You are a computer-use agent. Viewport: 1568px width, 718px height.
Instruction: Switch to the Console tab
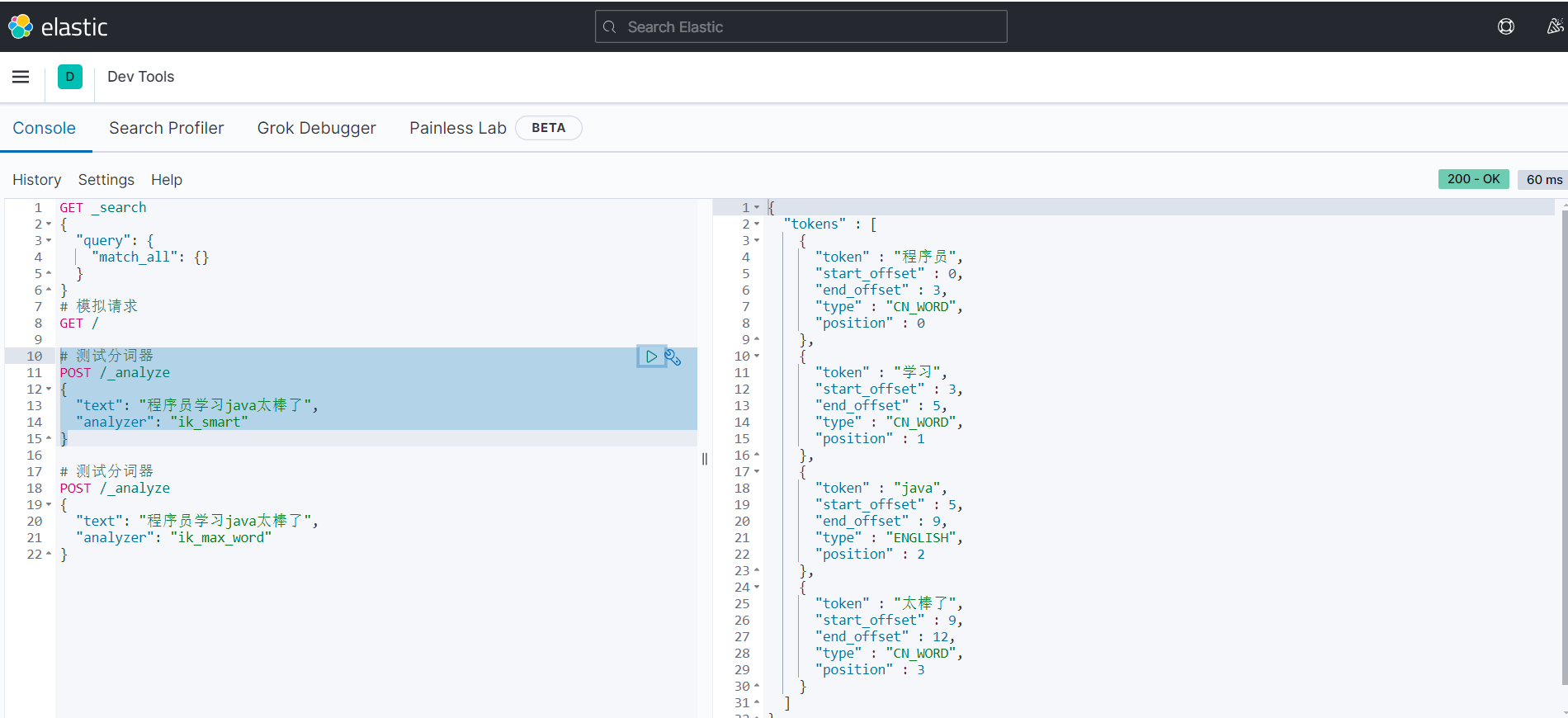point(45,128)
